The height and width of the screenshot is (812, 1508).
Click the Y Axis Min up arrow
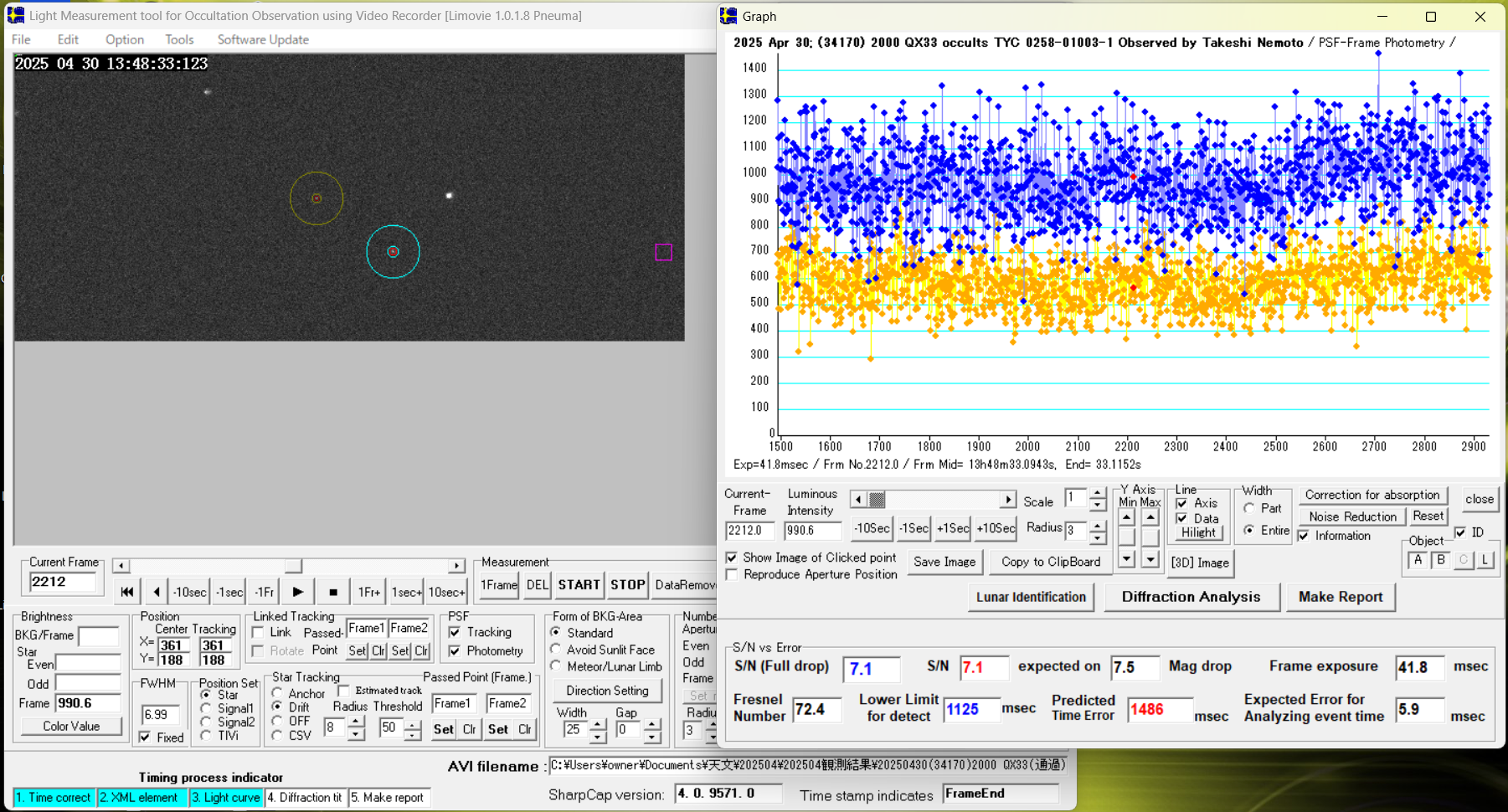coord(1127,518)
